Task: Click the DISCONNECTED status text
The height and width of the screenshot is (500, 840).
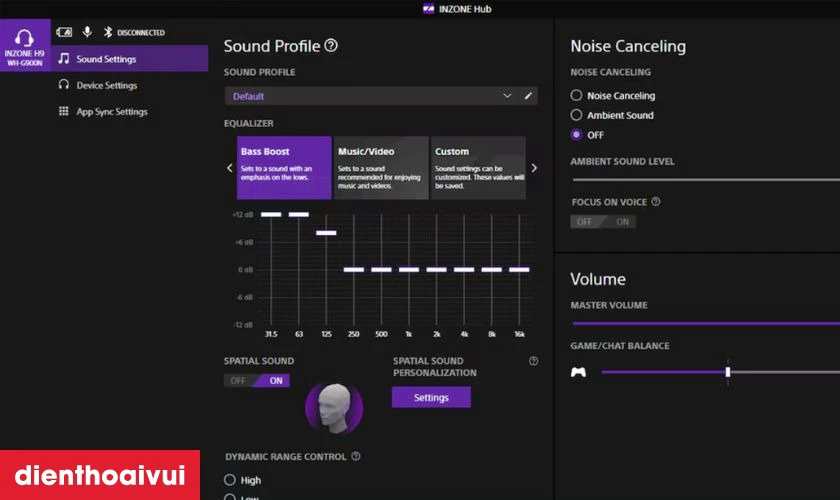Action: pos(141,33)
